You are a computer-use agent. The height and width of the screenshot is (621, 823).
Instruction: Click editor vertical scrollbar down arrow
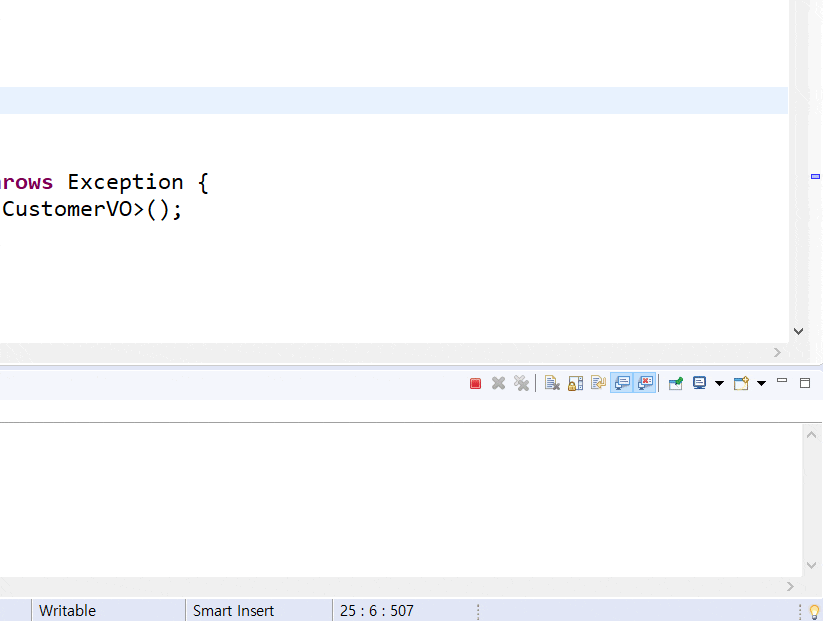coord(798,331)
